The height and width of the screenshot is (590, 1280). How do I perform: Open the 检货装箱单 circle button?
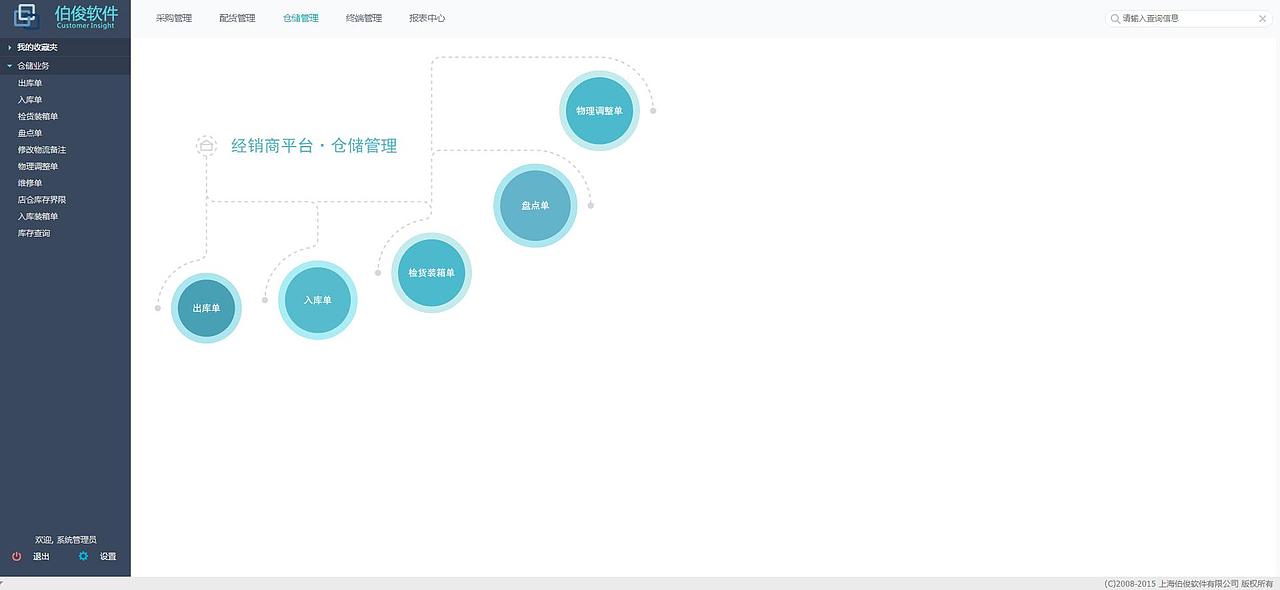tap(431, 272)
